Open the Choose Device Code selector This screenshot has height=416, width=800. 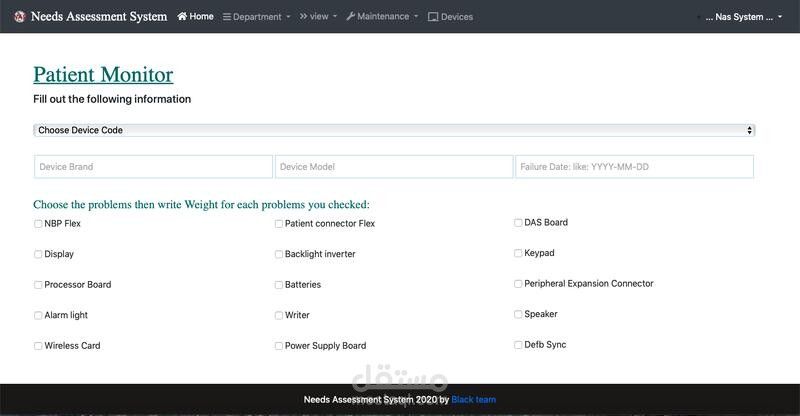point(394,130)
